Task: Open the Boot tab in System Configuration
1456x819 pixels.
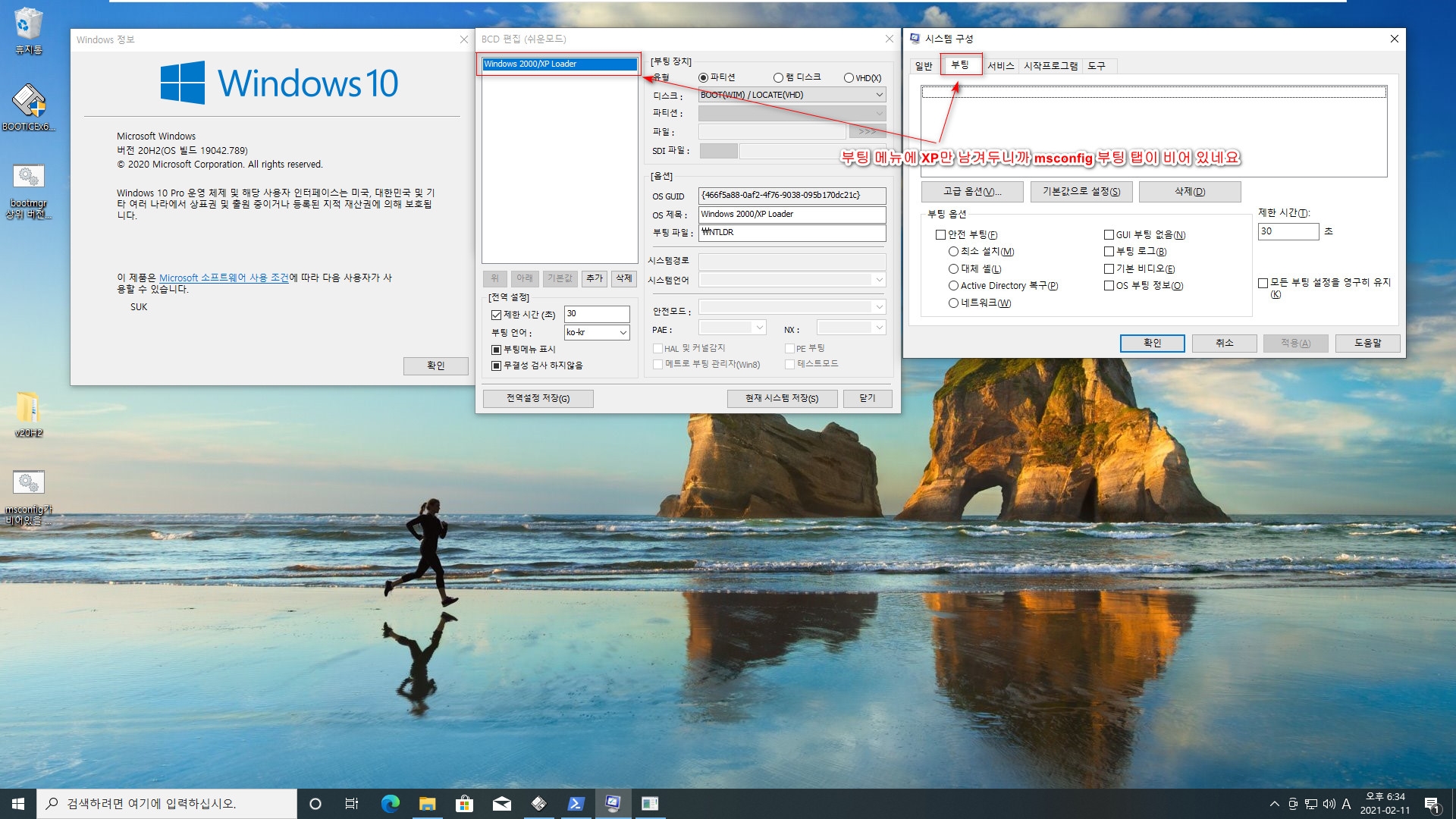Action: [960, 65]
